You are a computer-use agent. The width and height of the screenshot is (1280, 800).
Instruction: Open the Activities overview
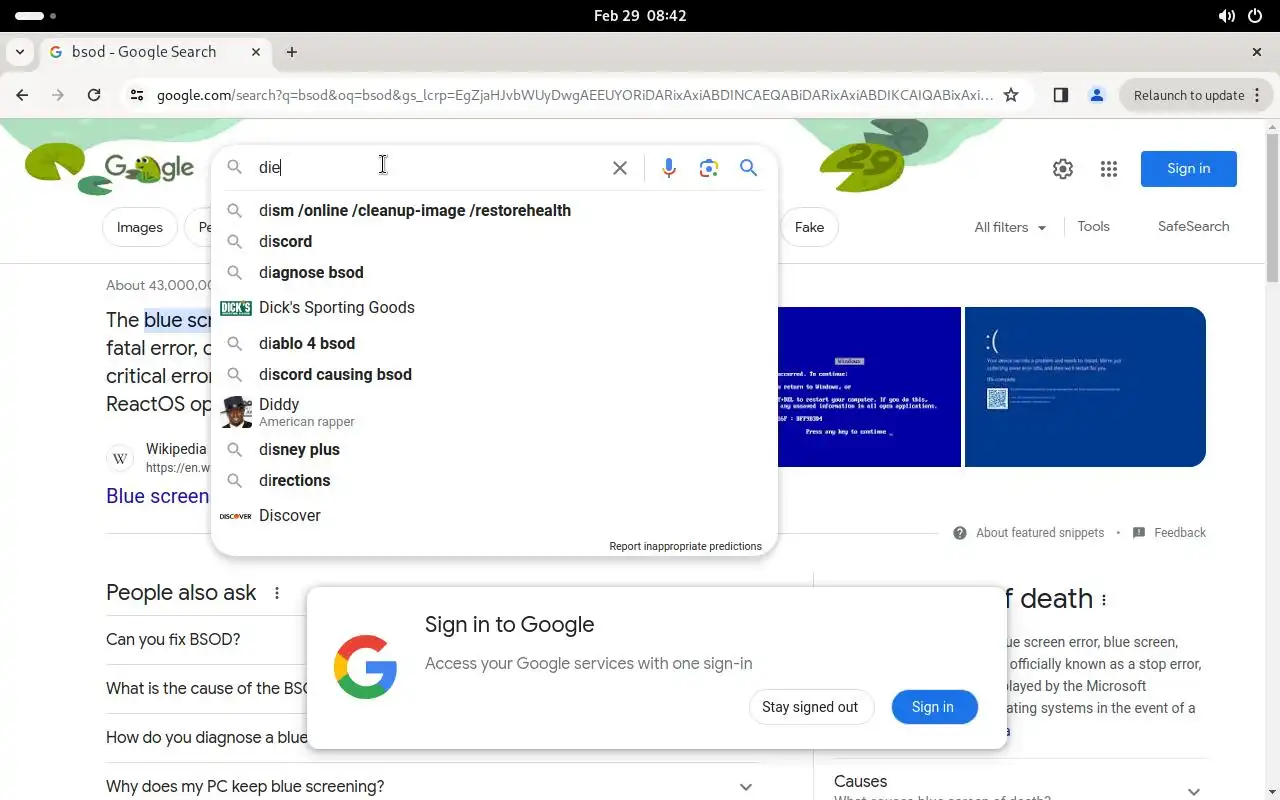click(36, 16)
